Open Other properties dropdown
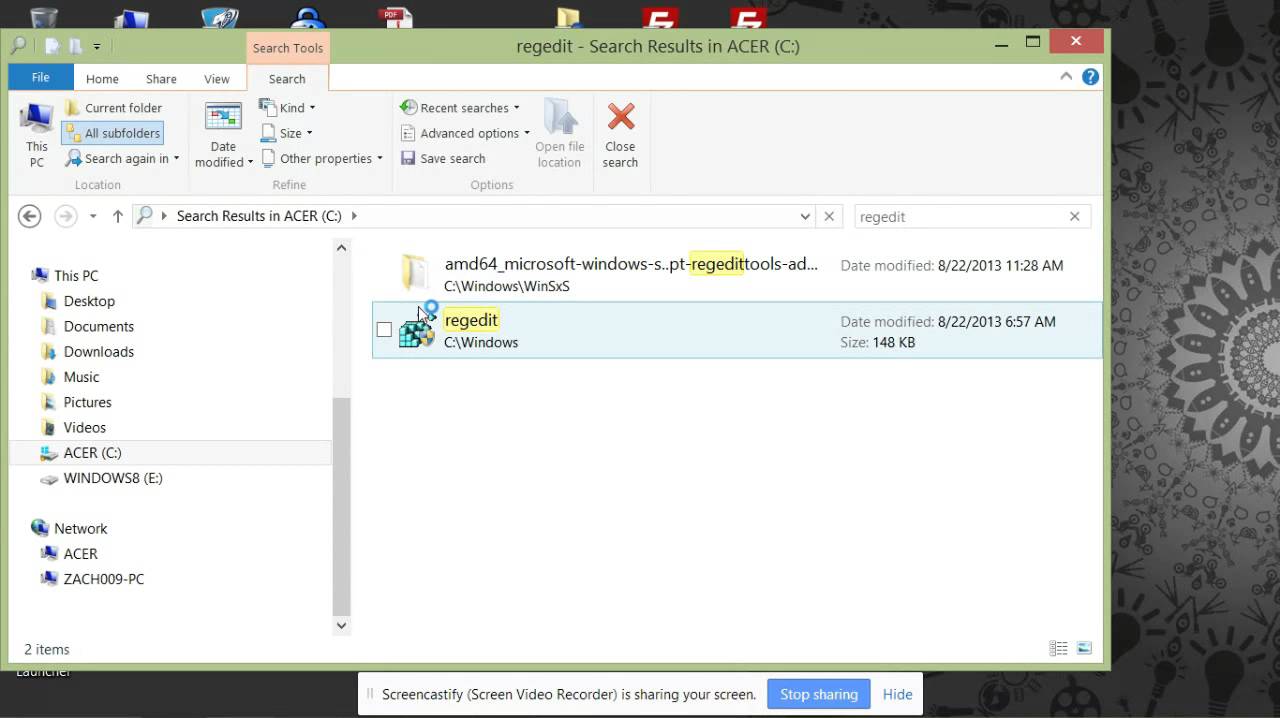The height and width of the screenshot is (718, 1280). click(322, 158)
